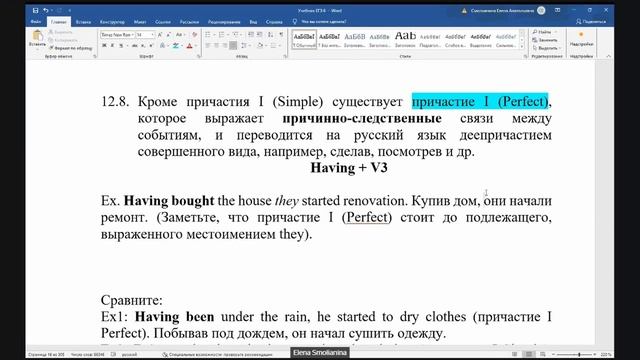Image resolution: width=640 pixels, height=360 pixels.
Task: Sort the selection with the A-Z icon
Action: pyautogui.click(x=271, y=35)
